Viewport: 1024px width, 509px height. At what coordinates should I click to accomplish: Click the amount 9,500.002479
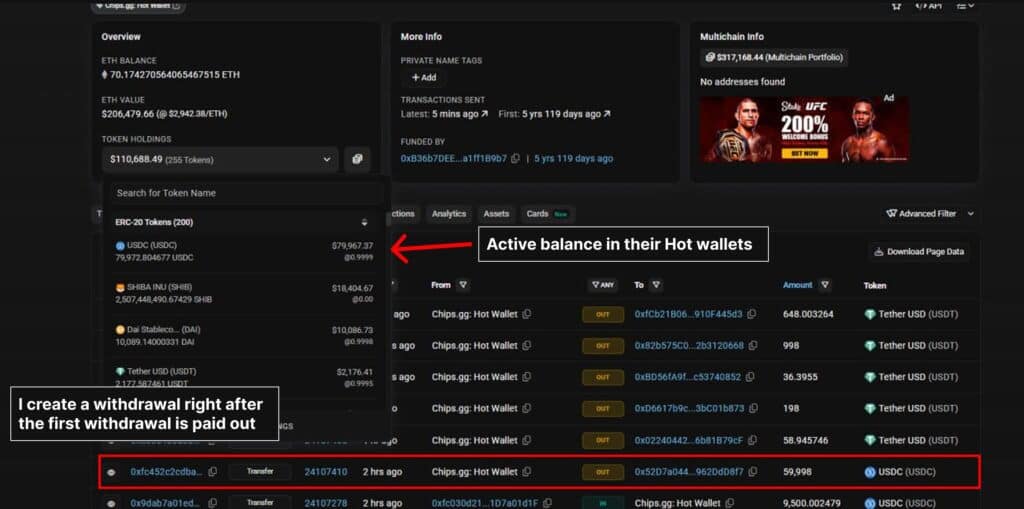pyautogui.click(x=810, y=503)
